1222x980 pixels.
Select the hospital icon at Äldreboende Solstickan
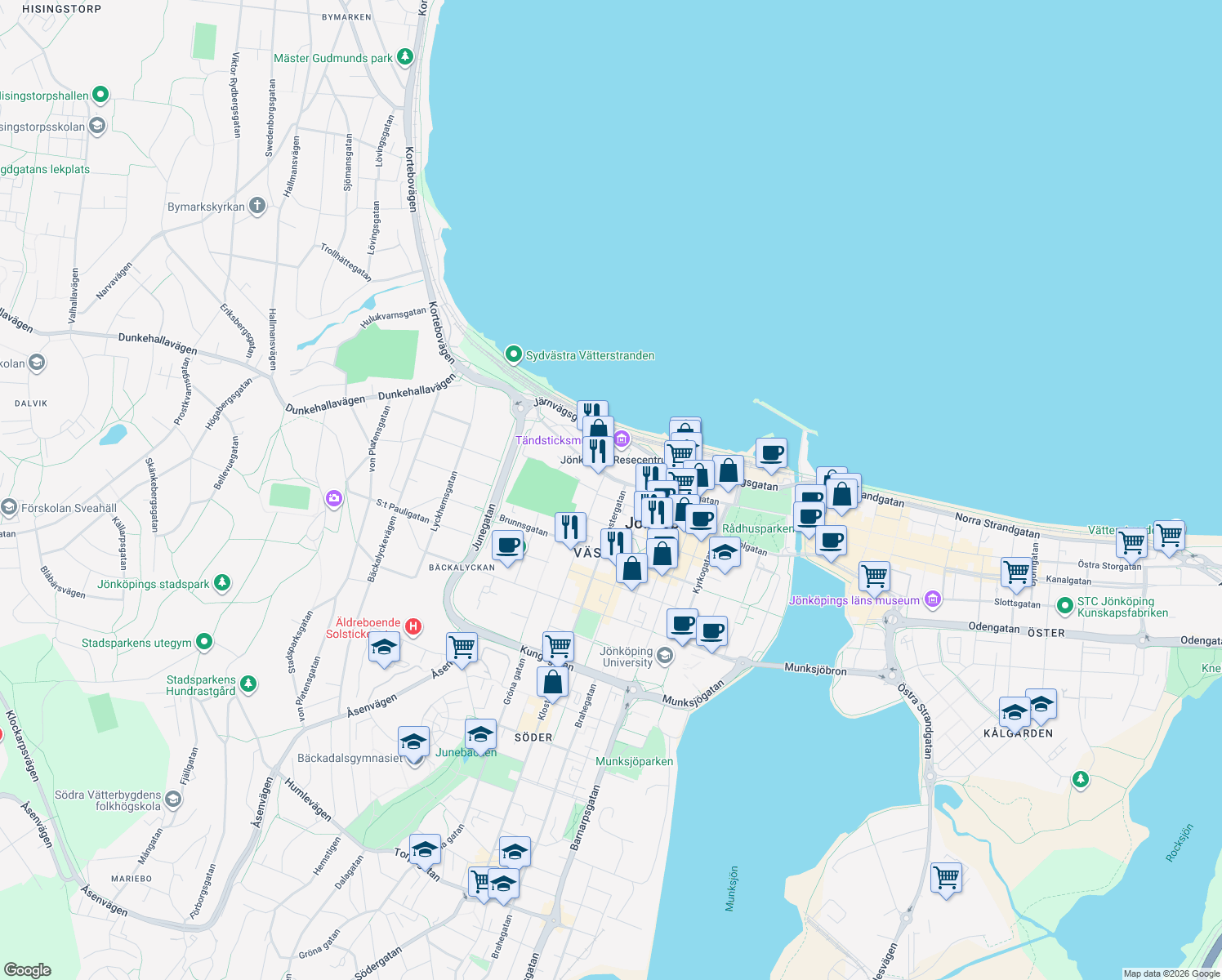coord(414,626)
